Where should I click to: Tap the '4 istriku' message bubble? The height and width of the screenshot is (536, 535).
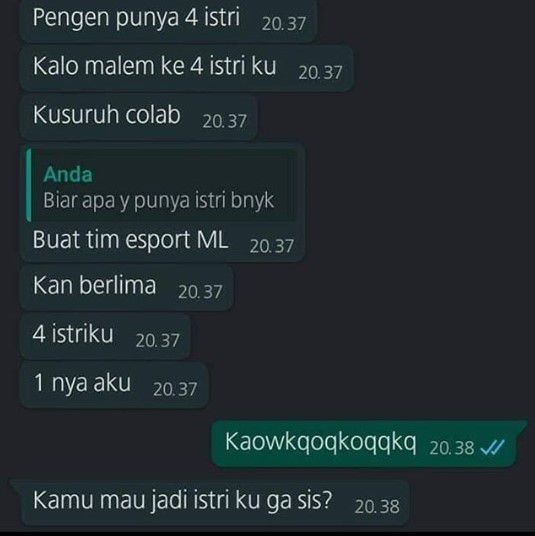click(105, 336)
